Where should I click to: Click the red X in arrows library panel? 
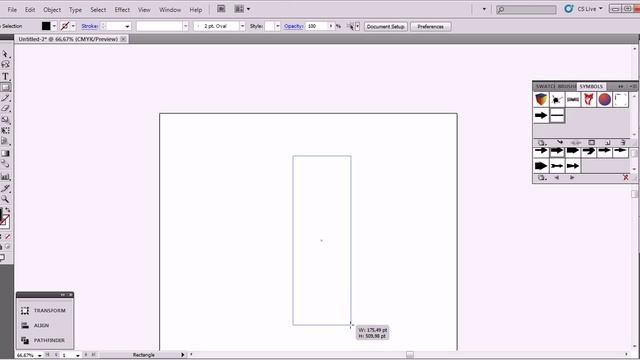pos(626,178)
